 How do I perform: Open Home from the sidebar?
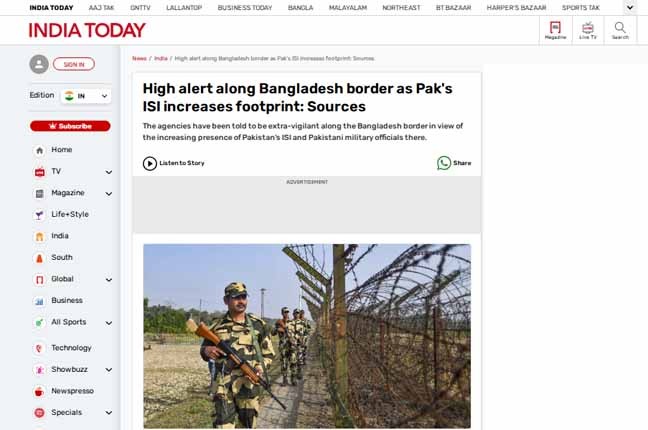click(x=62, y=150)
